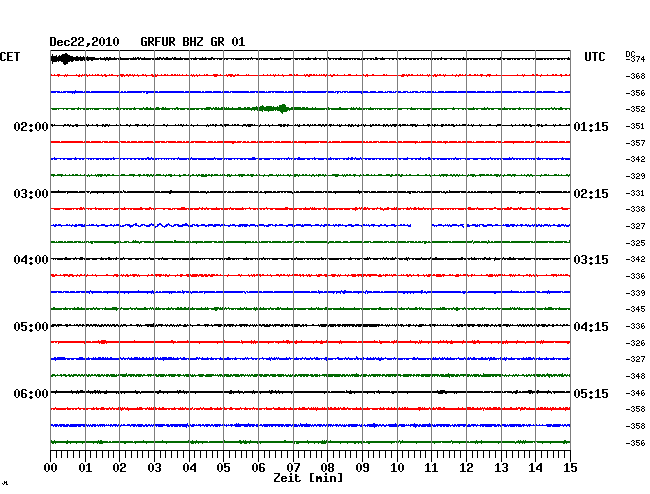Click the 09 minute axis tick label
The image size is (650, 494).
point(362,468)
